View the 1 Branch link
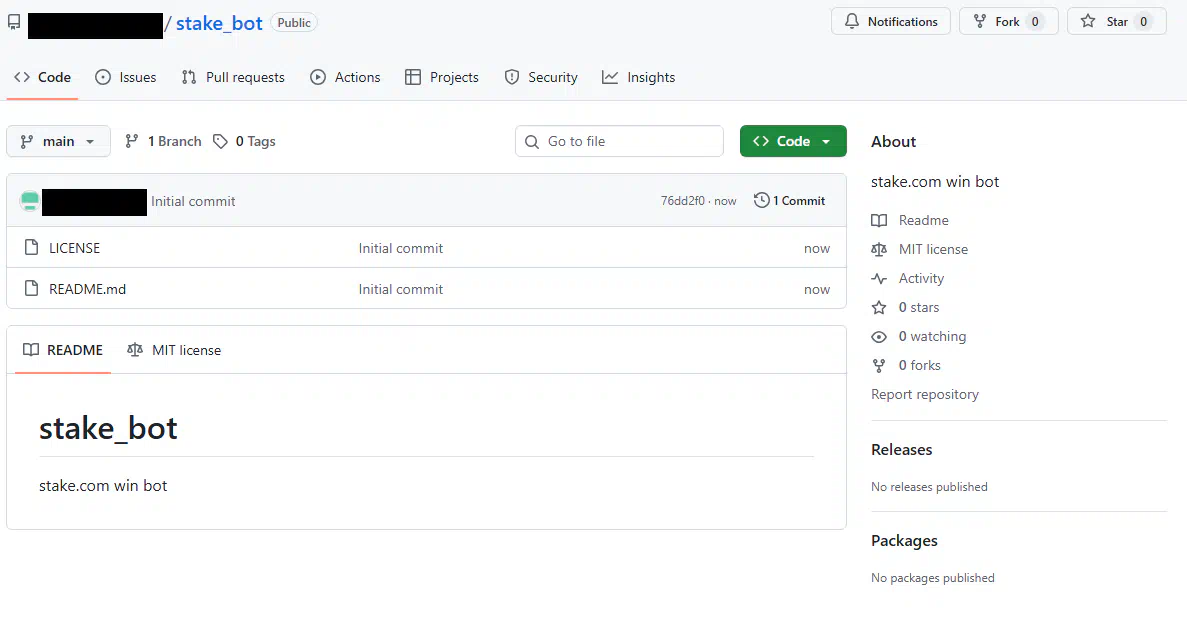Viewport: 1187px width, 625px height. coord(164,141)
